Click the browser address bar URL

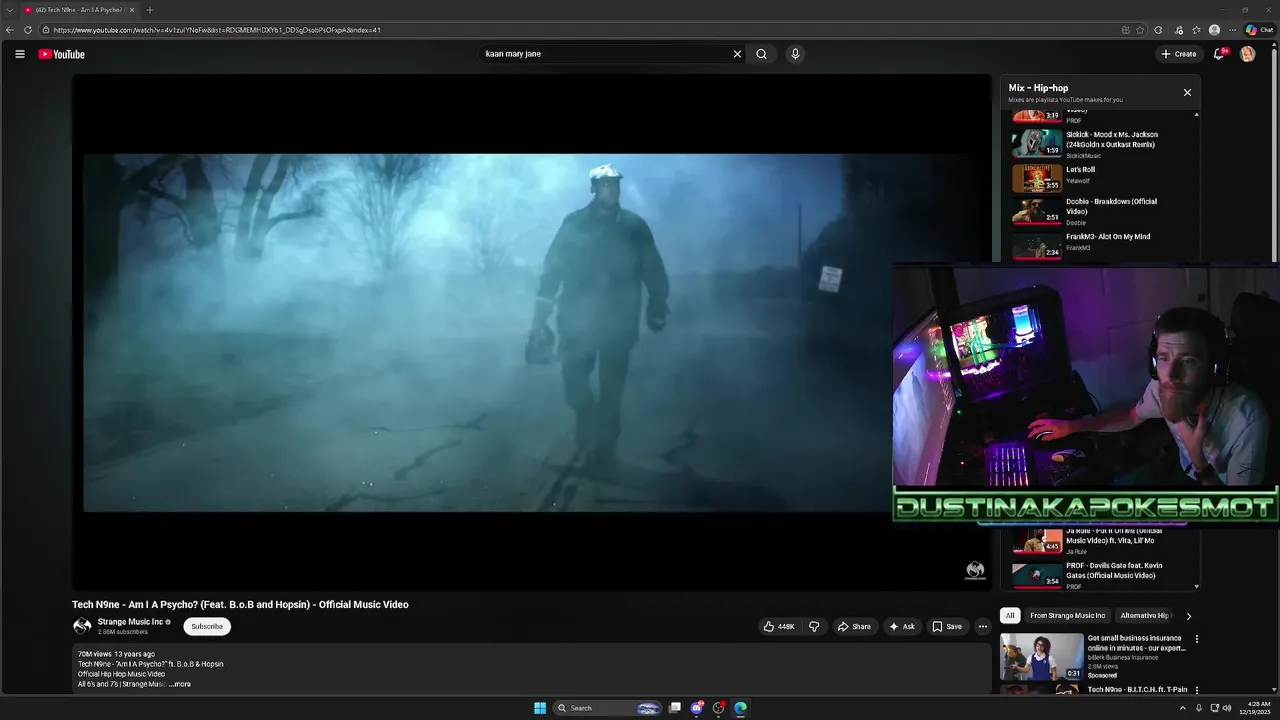click(217, 30)
